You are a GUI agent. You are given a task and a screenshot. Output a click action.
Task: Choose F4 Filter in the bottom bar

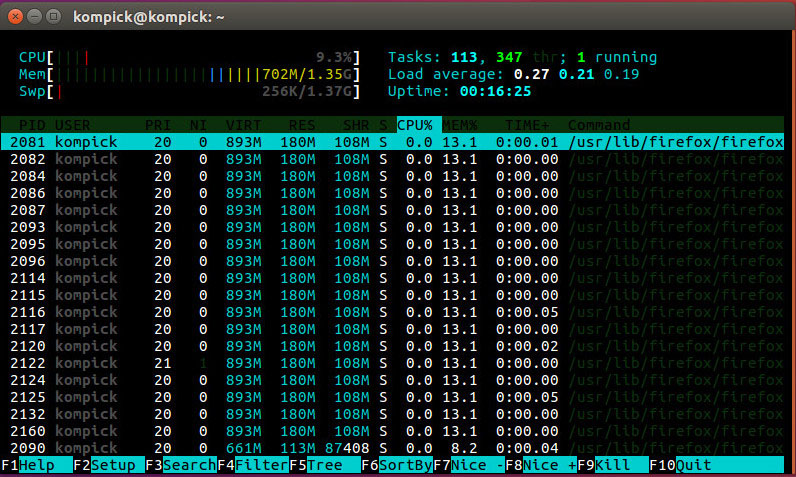pyautogui.click(x=253, y=465)
